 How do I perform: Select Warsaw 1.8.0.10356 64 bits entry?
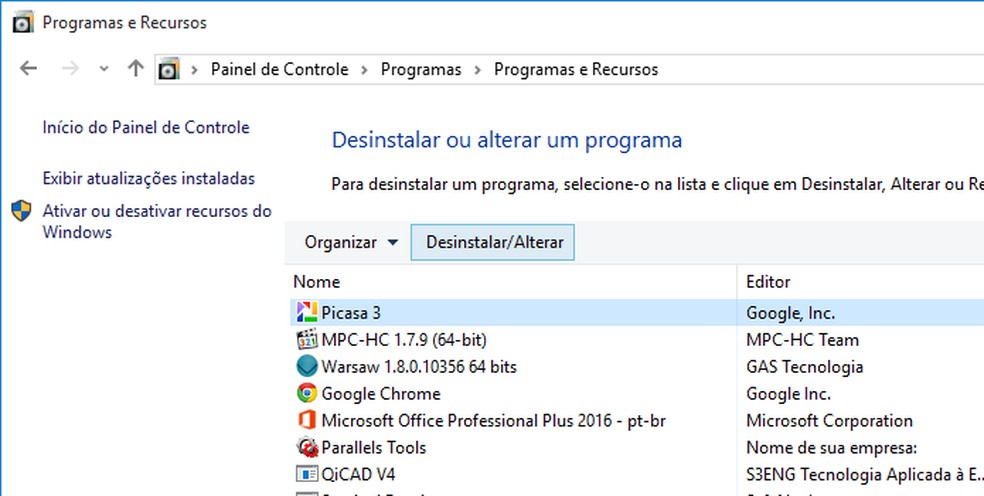(419, 366)
